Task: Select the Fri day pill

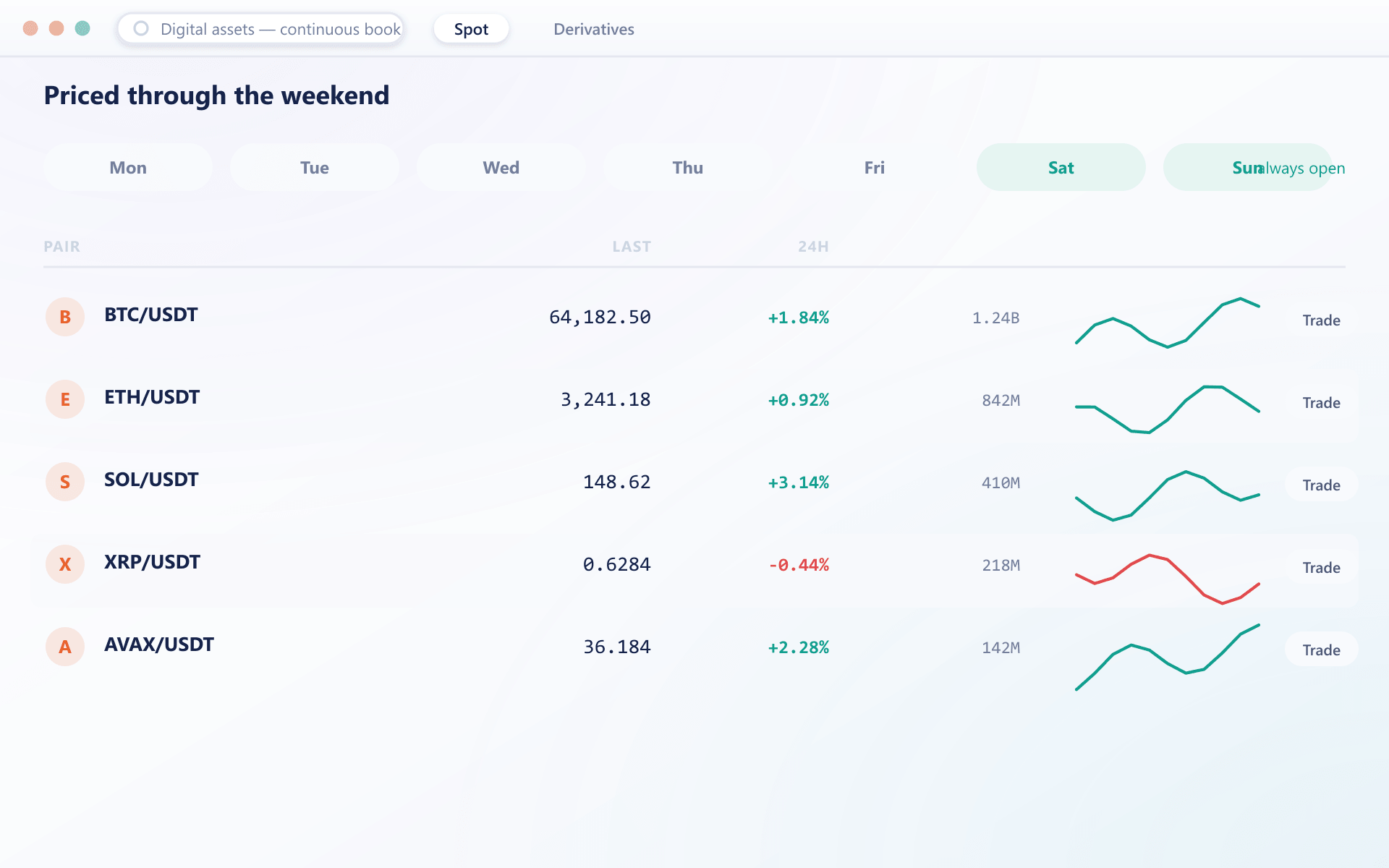Action: pyautogui.click(x=875, y=167)
